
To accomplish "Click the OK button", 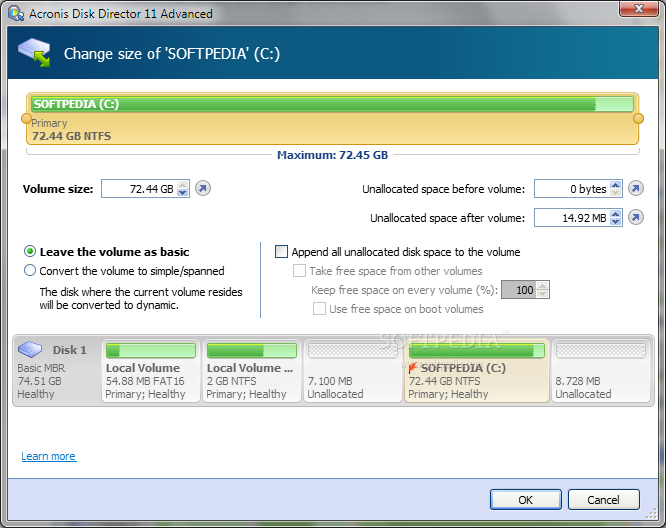I will coord(525,500).
